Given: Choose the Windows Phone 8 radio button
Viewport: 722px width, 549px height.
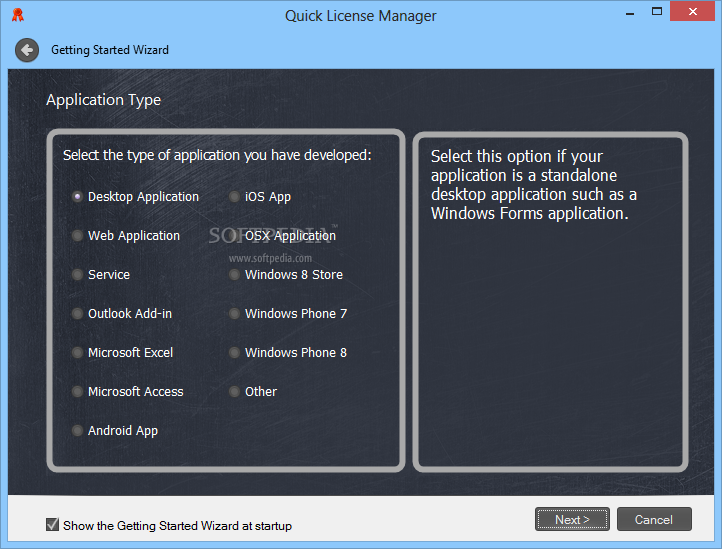Looking at the screenshot, I should 234,353.
